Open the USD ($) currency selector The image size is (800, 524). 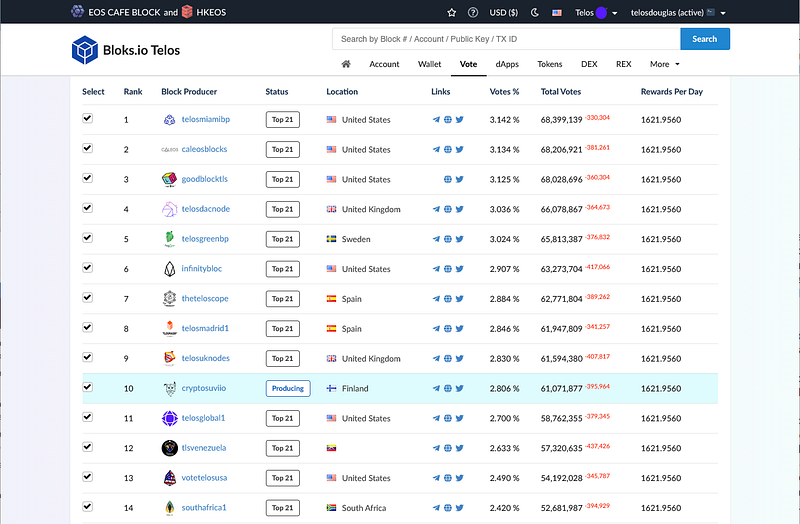(504, 13)
